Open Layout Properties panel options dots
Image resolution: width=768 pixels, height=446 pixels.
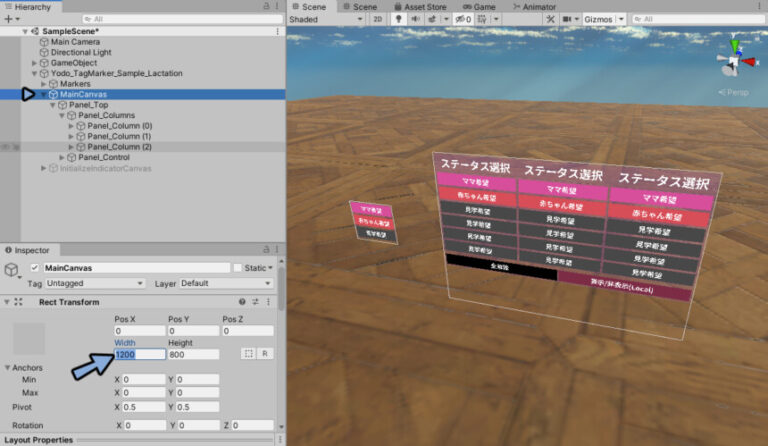coord(280,440)
